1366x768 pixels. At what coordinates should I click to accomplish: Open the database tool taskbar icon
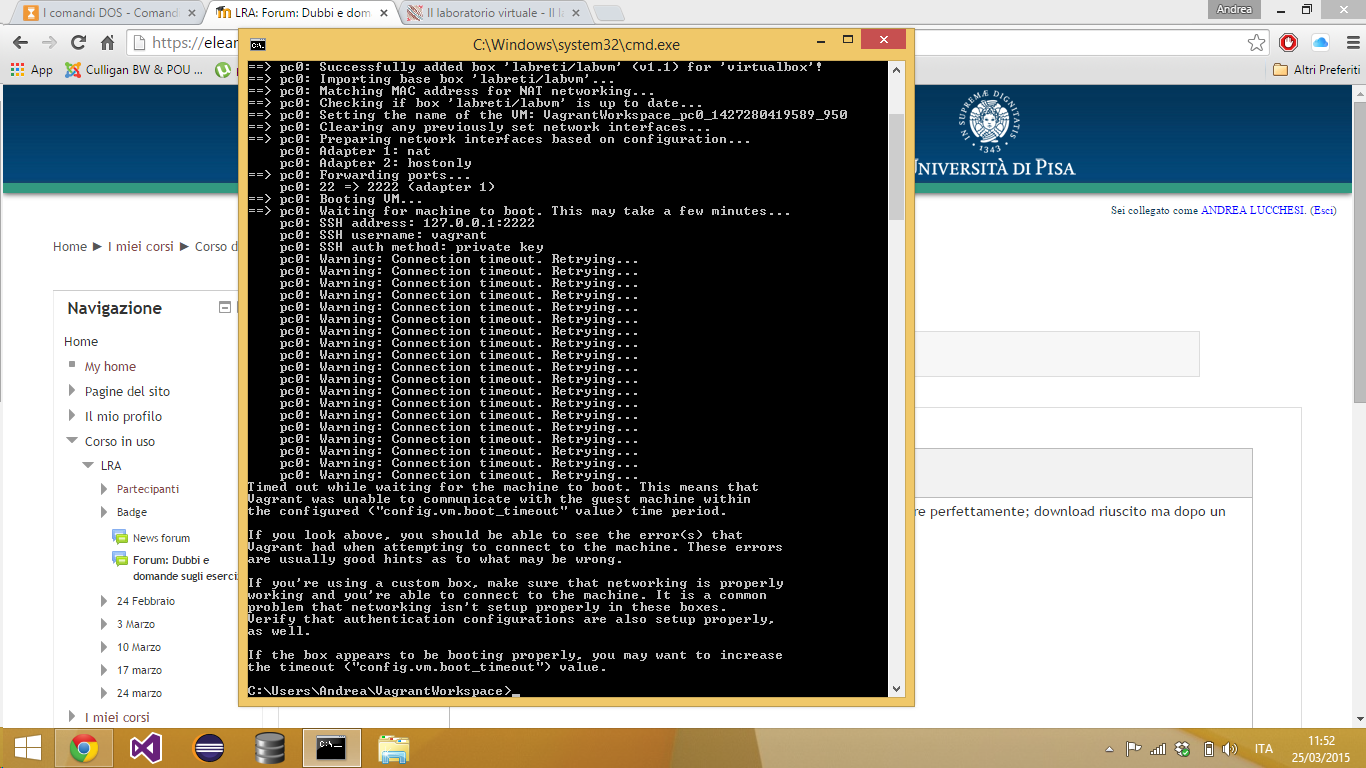(270, 748)
